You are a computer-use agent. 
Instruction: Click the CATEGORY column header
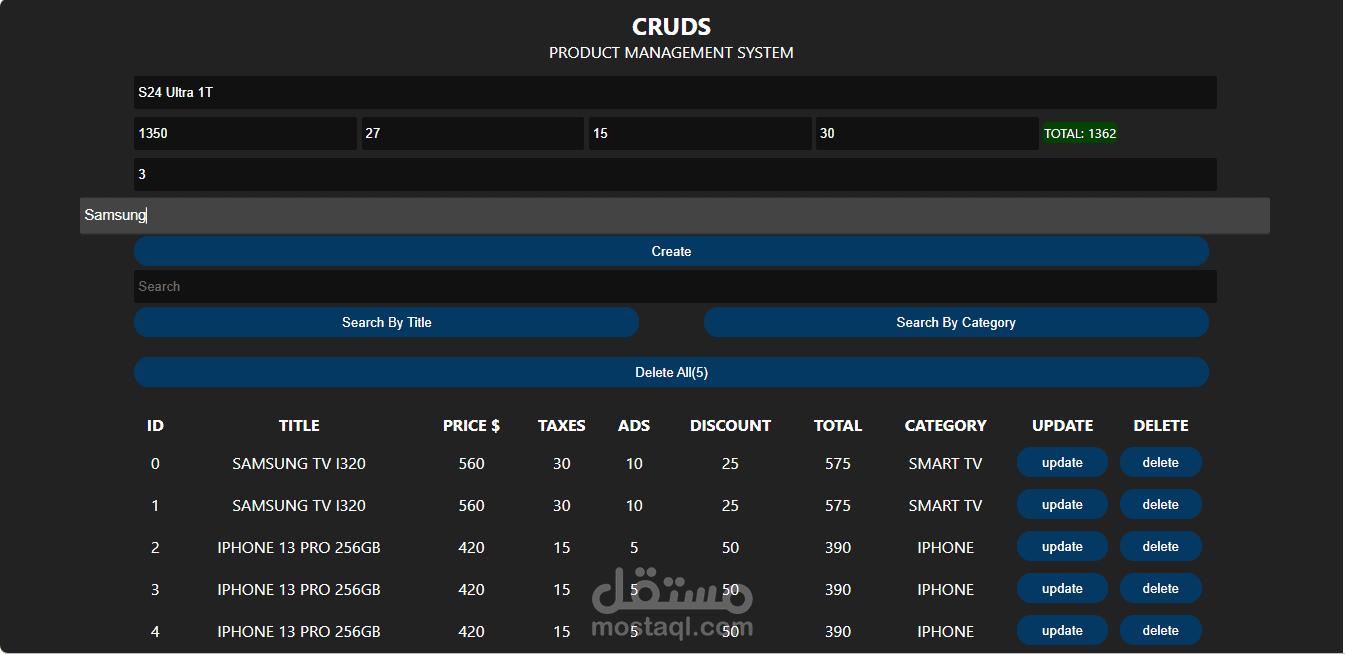pos(945,425)
